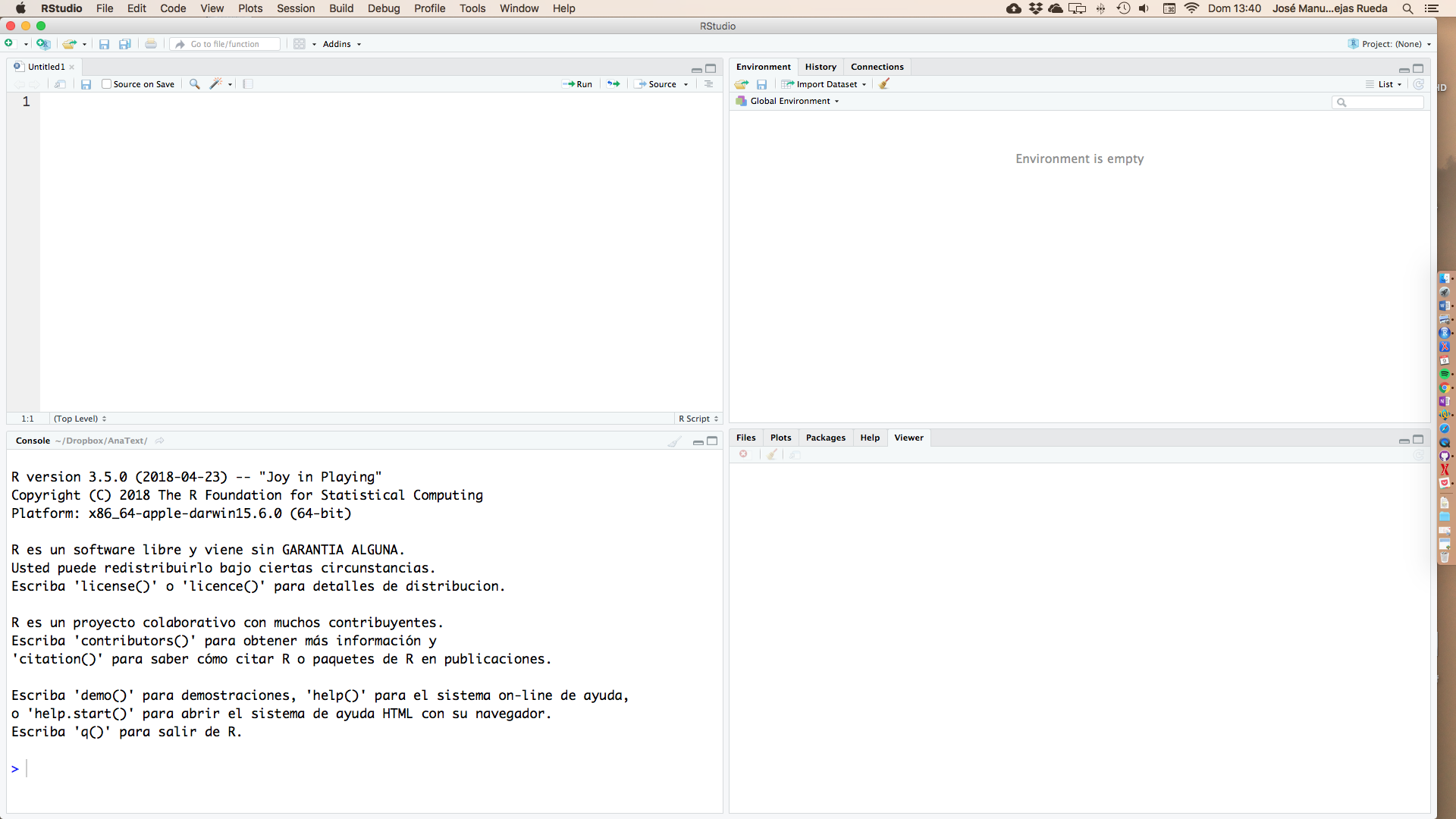1456x819 pixels.
Task: Click the Print document icon
Action: tap(151, 44)
